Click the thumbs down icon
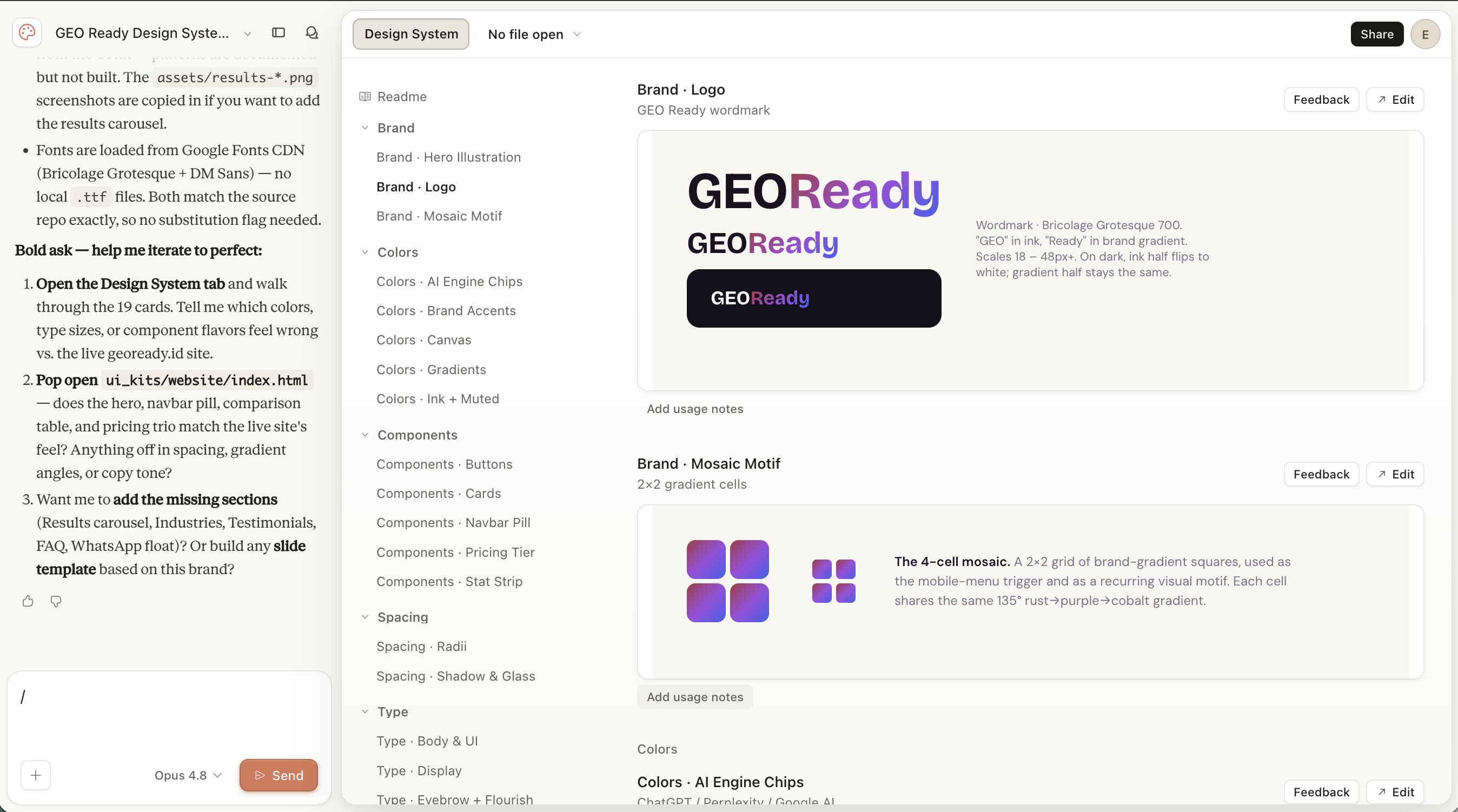Image resolution: width=1458 pixels, height=812 pixels. point(56,601)
